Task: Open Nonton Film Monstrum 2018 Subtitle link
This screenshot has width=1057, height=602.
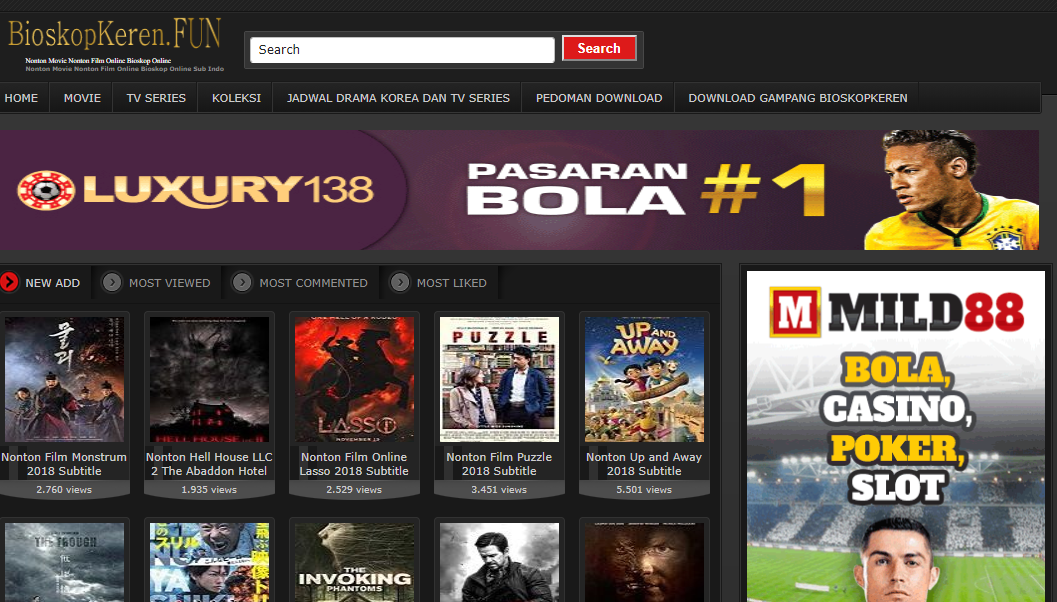Action: (64, 464)
